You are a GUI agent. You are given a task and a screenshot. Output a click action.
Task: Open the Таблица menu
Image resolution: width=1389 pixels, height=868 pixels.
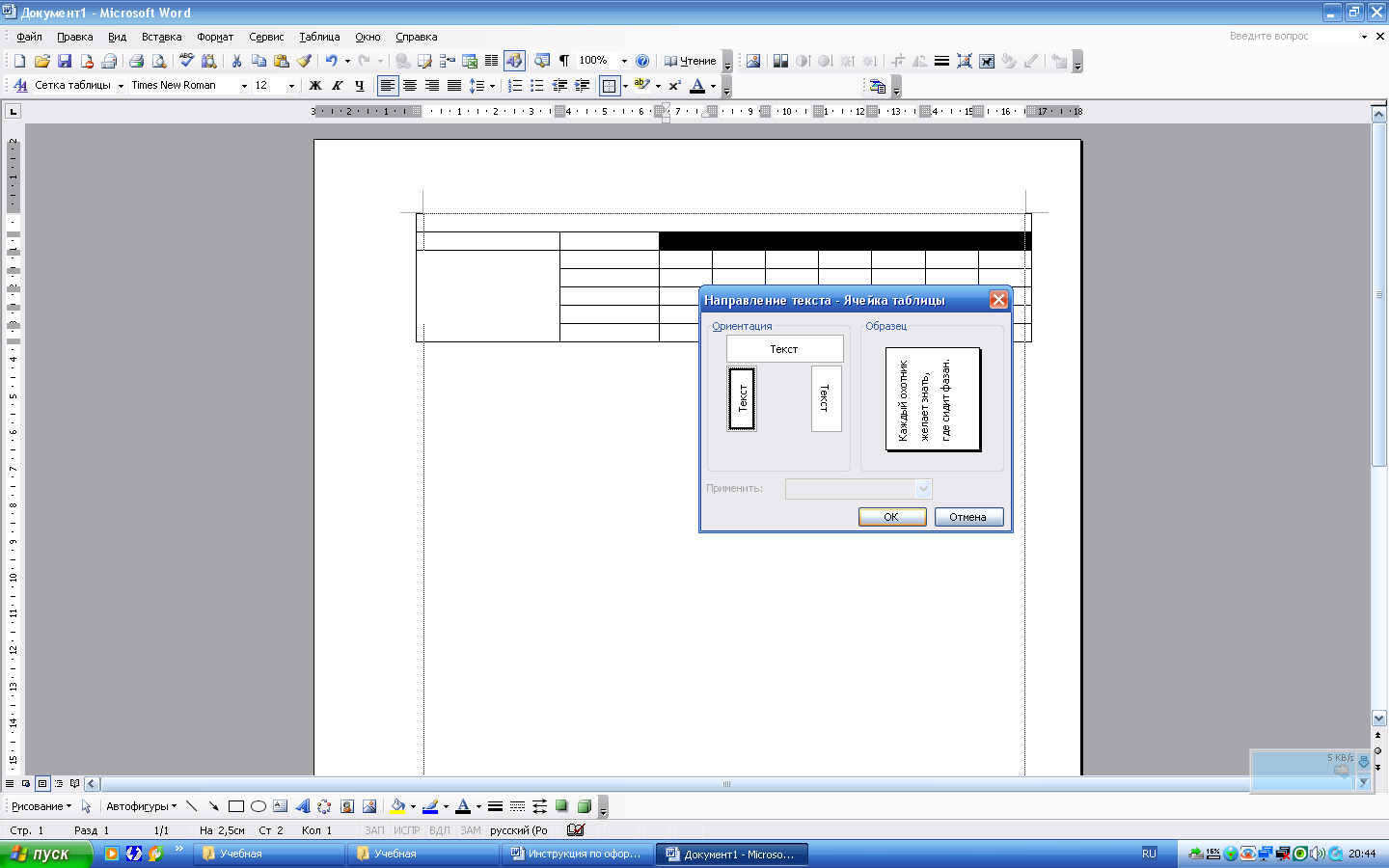[x=319, y=37]
